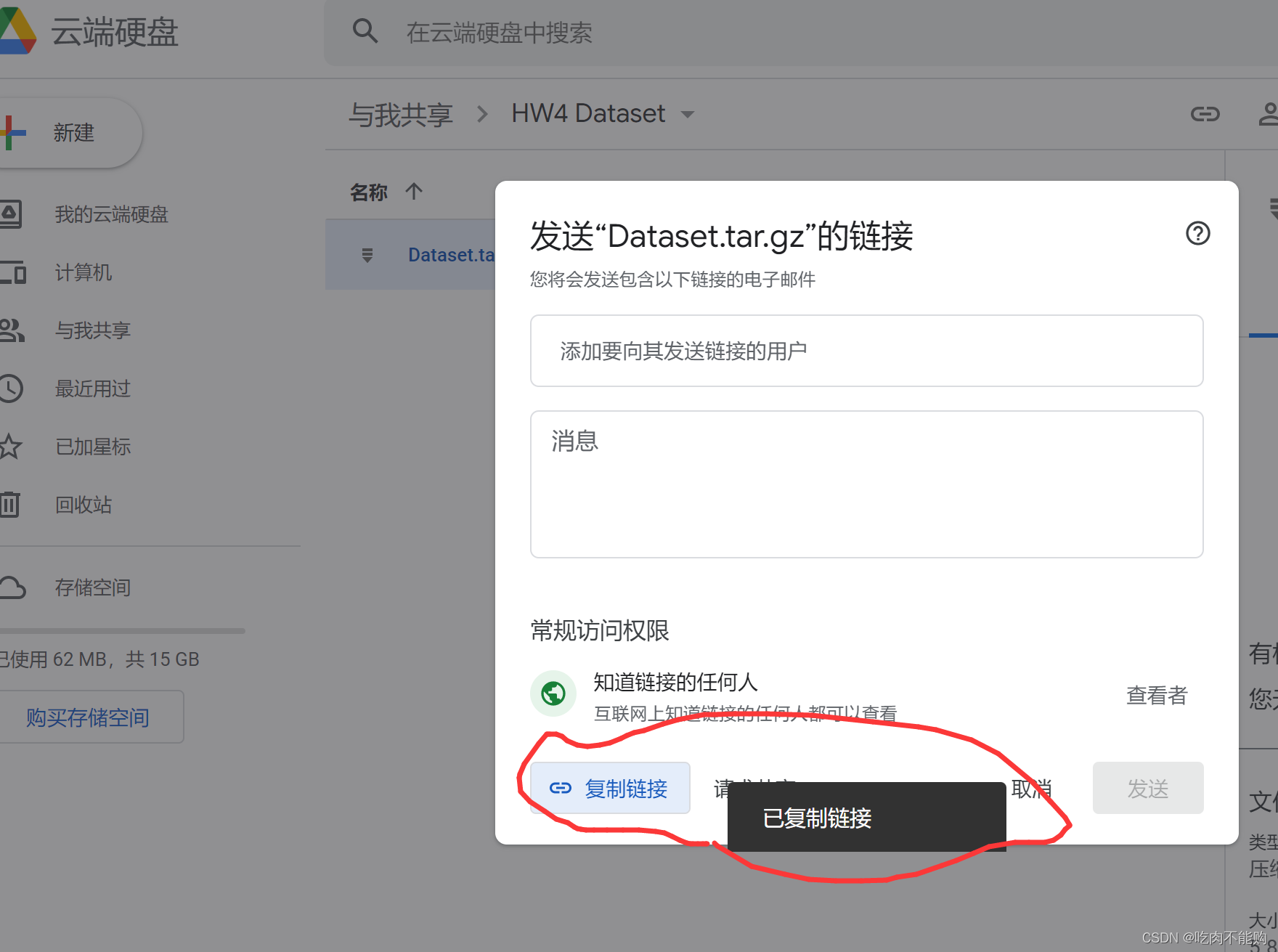Click the globe anyone-with-link icon

[553, 693]
